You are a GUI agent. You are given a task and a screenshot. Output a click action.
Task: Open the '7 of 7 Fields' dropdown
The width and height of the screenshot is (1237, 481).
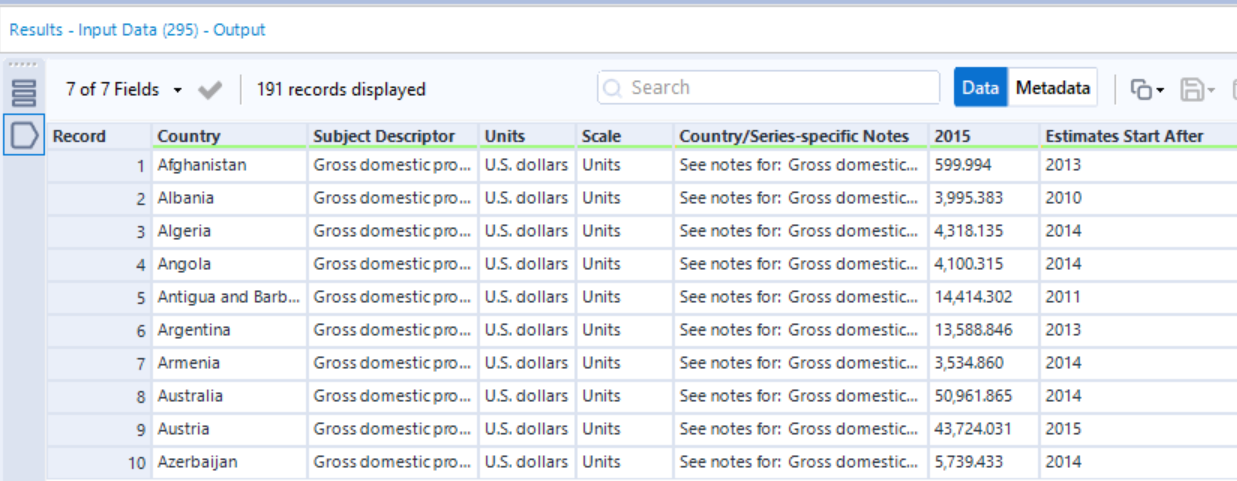[x=124, y=89]
